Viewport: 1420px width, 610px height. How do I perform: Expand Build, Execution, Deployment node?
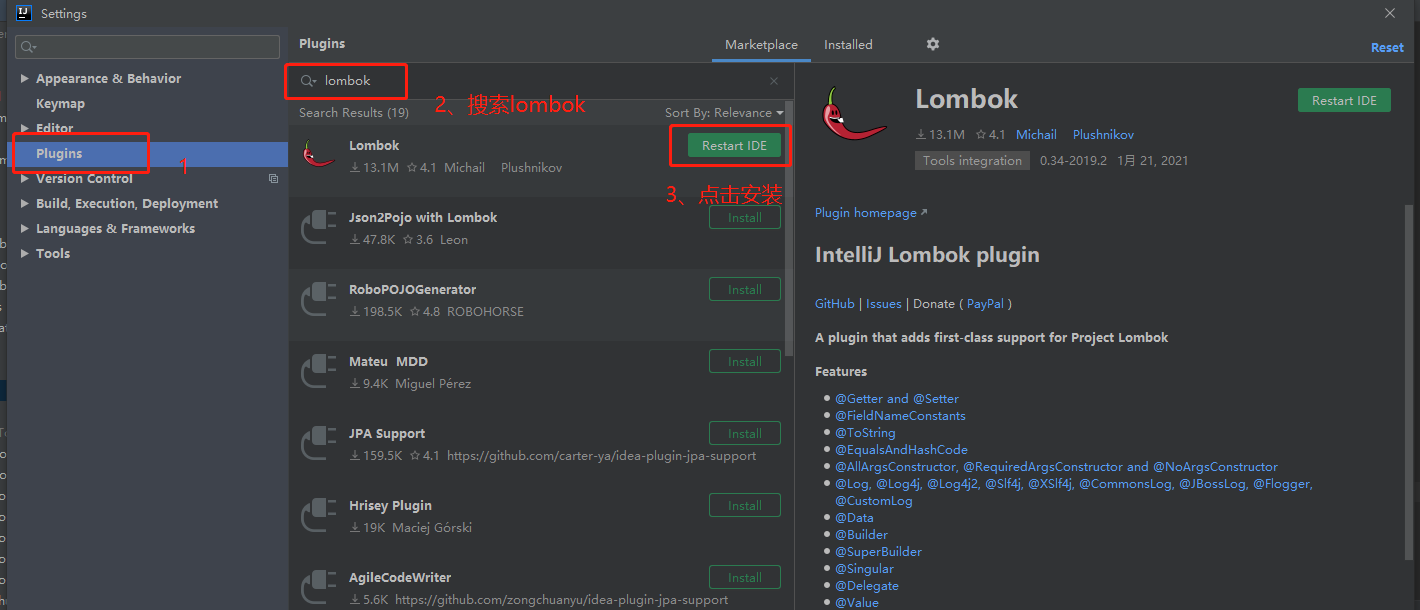pyautogui.click(x=26, y=203)
